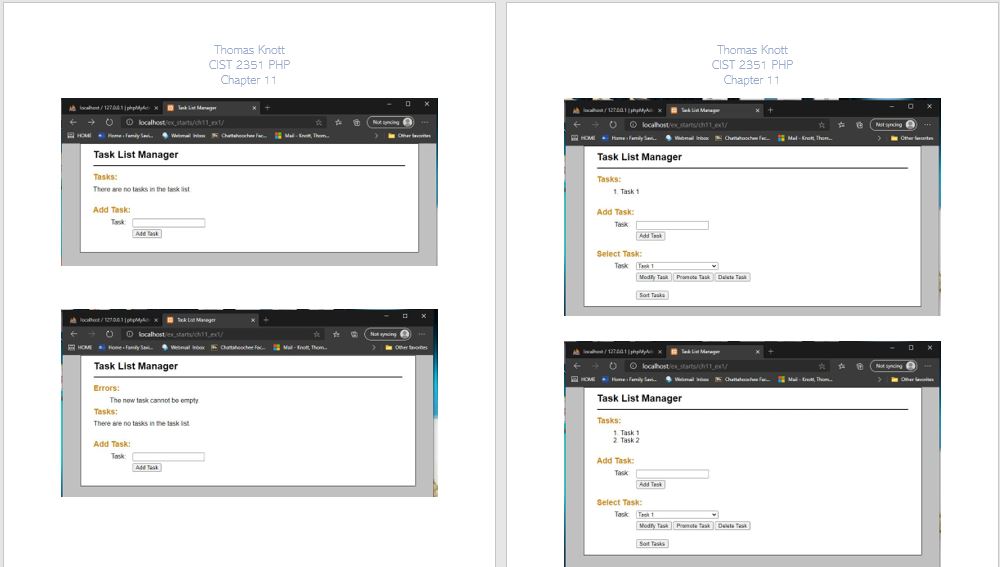Viewport: 1000px width, 567px height.
Task: Click the site info icon in the one-task screenshot
Action: [x=633, y=125]
